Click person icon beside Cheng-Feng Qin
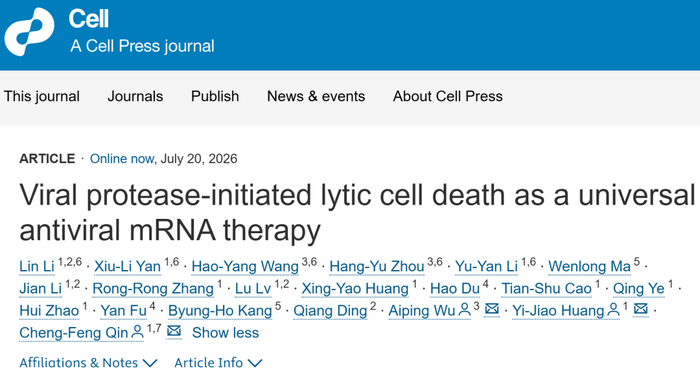Screen dimensions: 700x375 pos(138,332)
